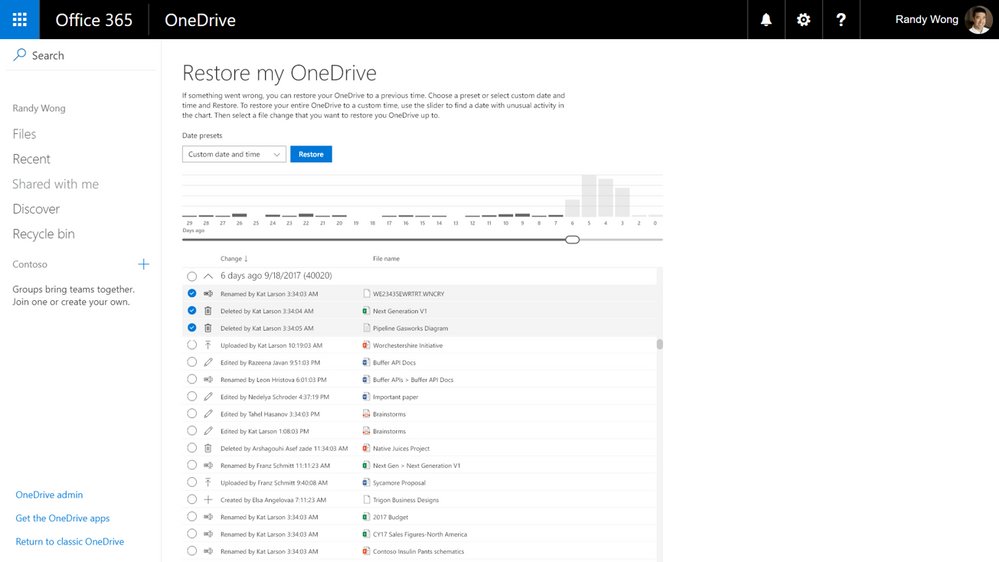The image size is (999, 562).
Task: Click Word file icon beside Important paper
Action: (366, 397)
